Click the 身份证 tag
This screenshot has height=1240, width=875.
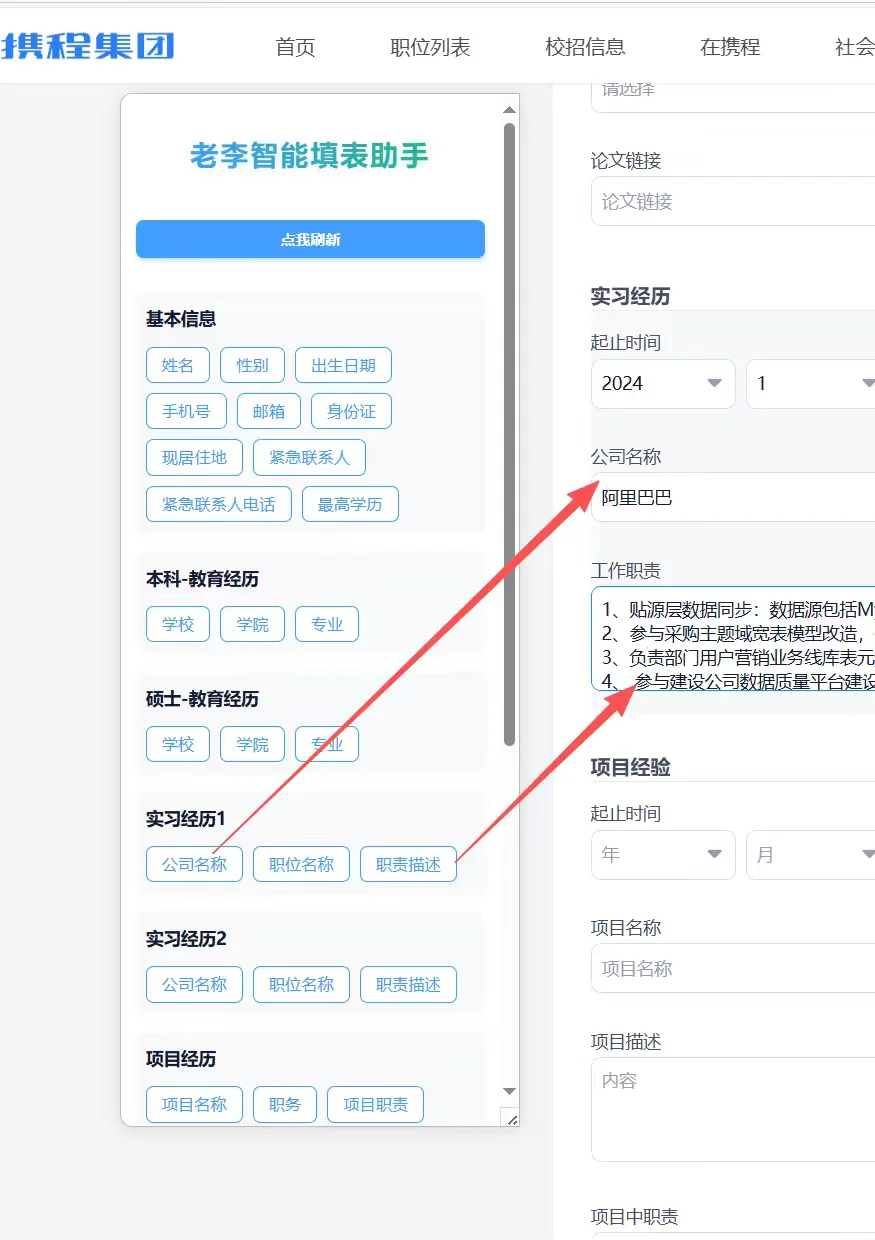coord(351,411)
